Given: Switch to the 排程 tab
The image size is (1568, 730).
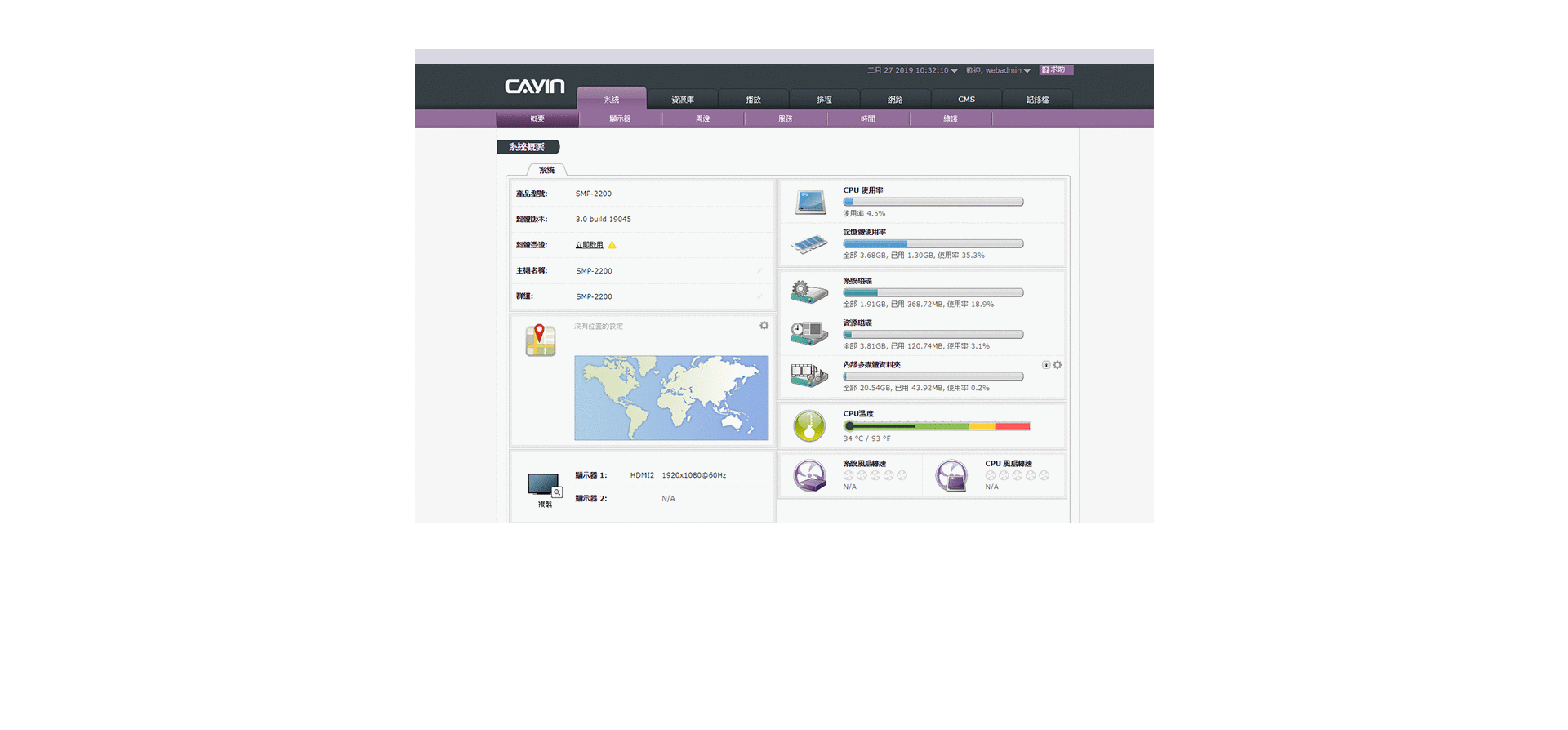Looking at the screenshot, I should [x=824, y=100].
